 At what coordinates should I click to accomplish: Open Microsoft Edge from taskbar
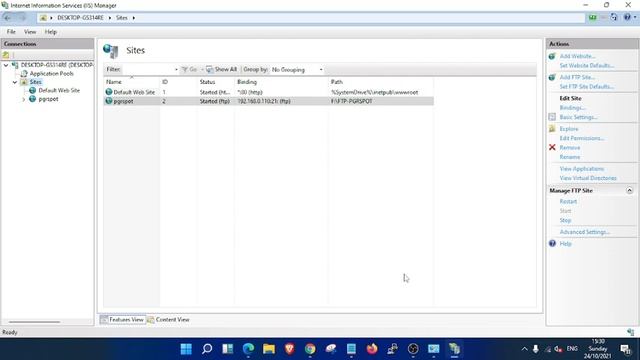(248, 349)
